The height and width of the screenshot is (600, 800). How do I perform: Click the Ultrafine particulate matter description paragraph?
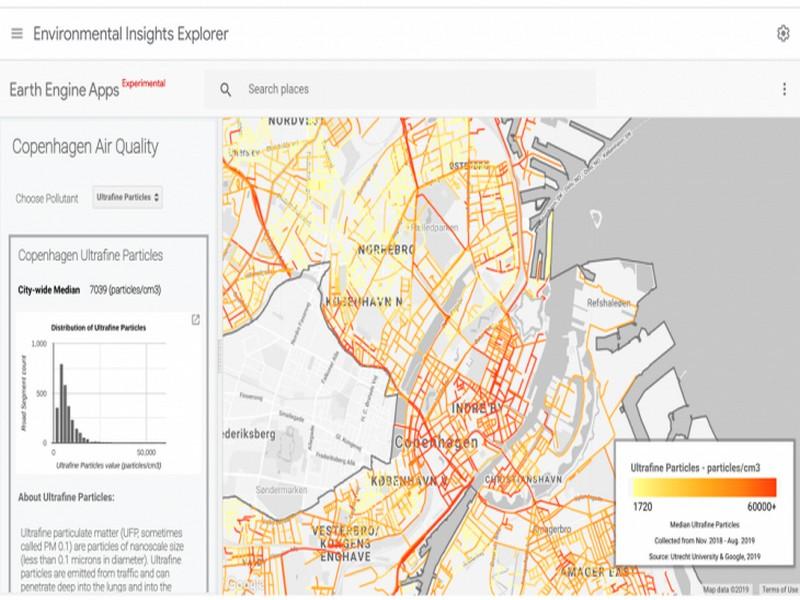coord(102,560)
